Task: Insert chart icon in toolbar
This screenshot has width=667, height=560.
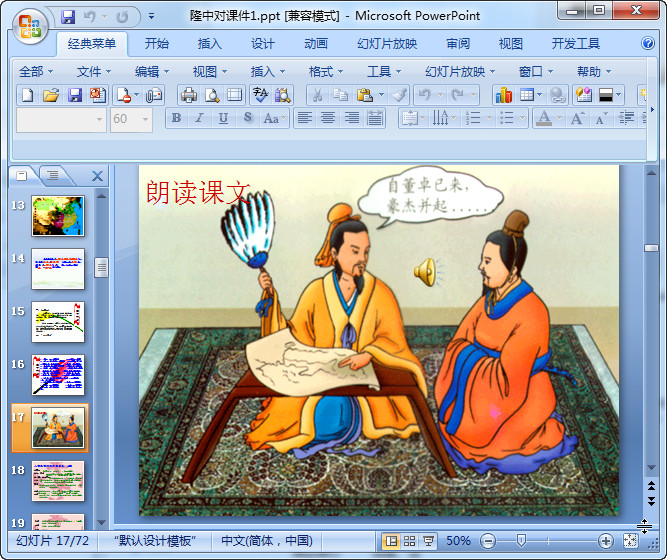Action: pyautogui.click(x=504, y=95)
